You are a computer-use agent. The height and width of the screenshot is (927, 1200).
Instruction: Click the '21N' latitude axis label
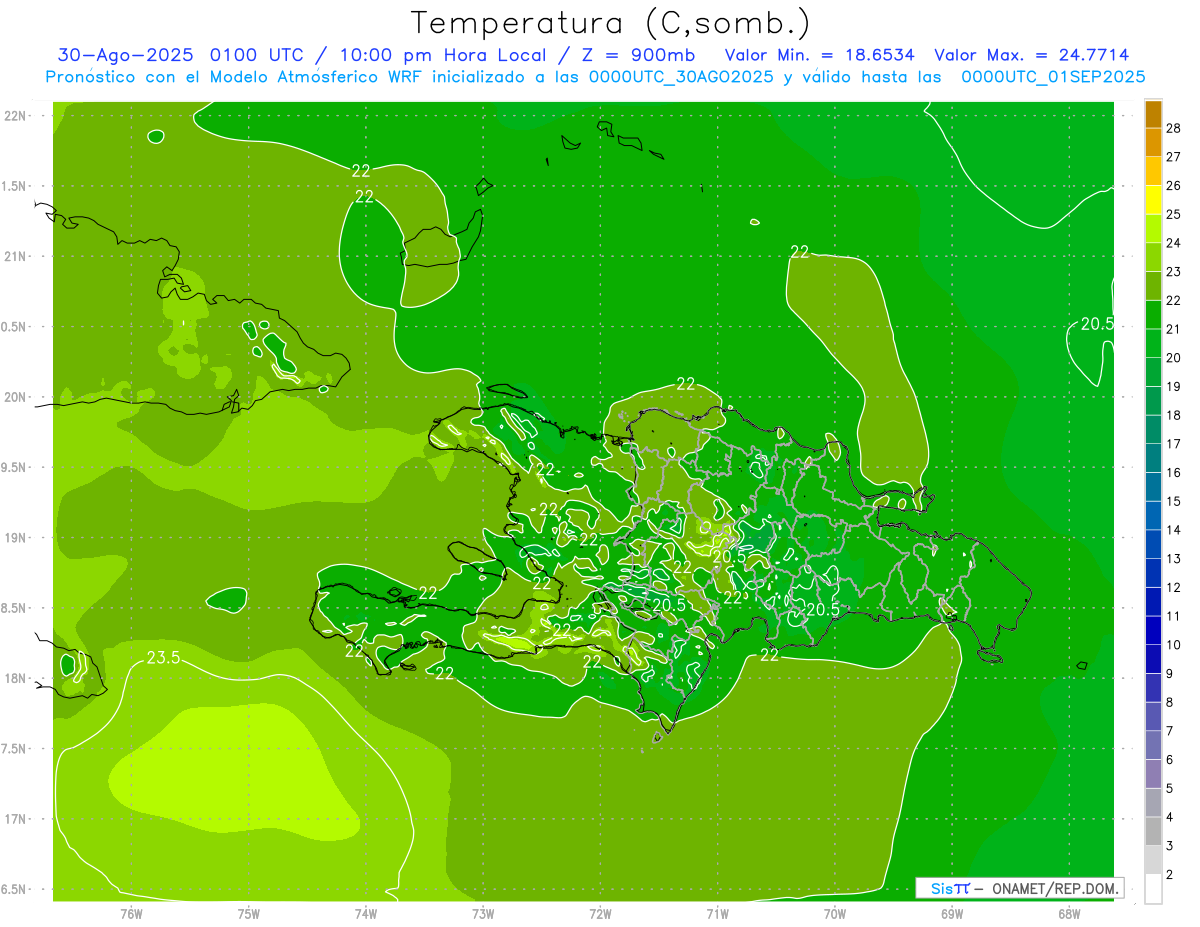pyautogui.click(x=15, y=256)
